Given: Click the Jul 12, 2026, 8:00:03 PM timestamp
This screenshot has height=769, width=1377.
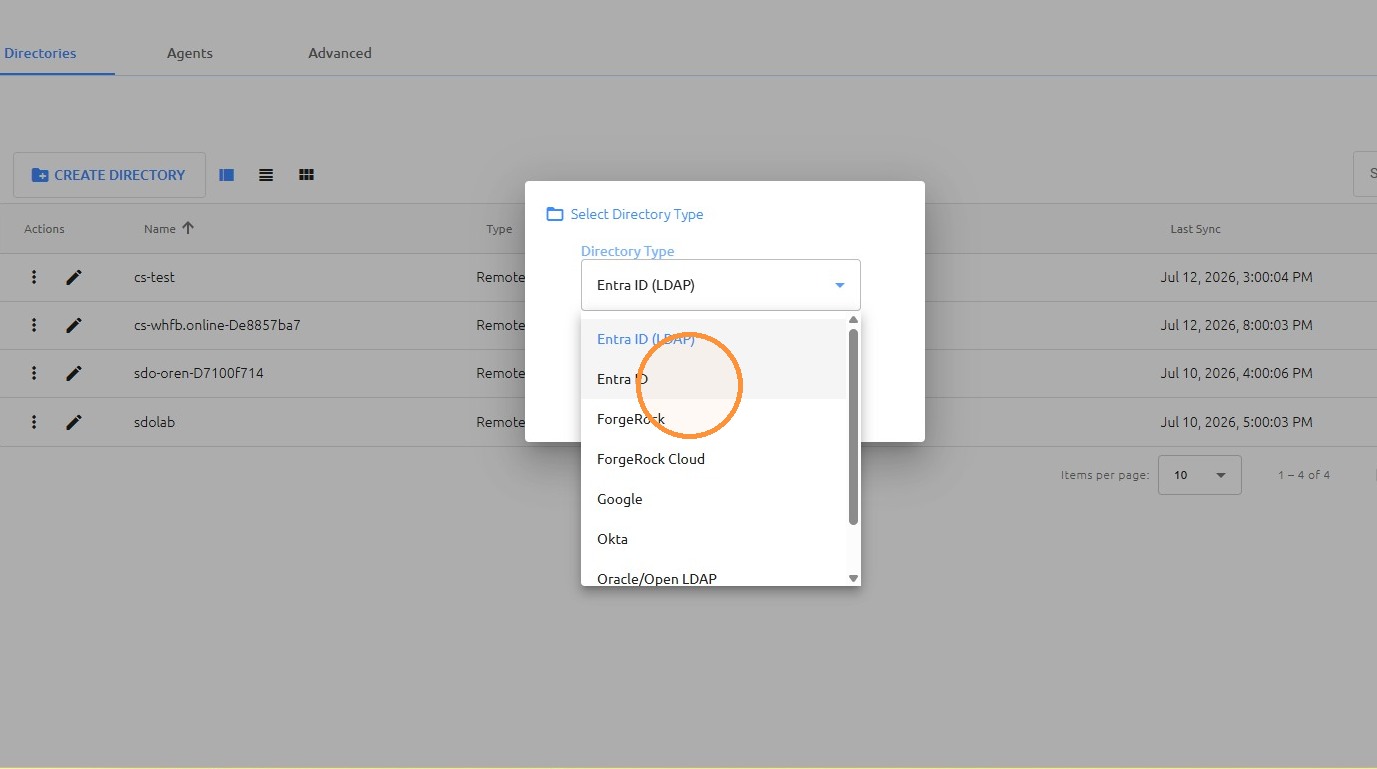Looking at the screenshot, I should tap(1237, 325).
